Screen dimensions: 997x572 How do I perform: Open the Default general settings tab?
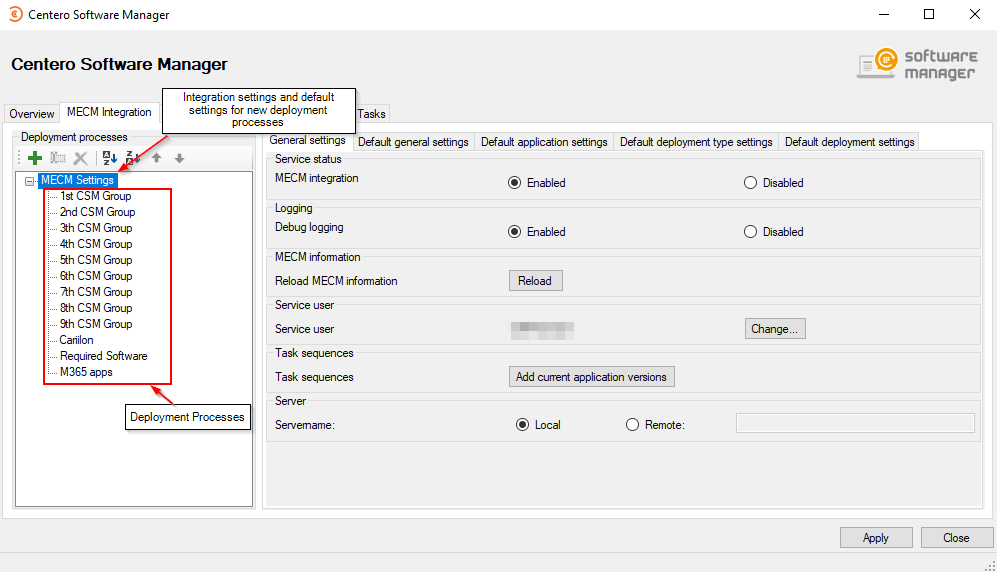[x=413, y=142]
